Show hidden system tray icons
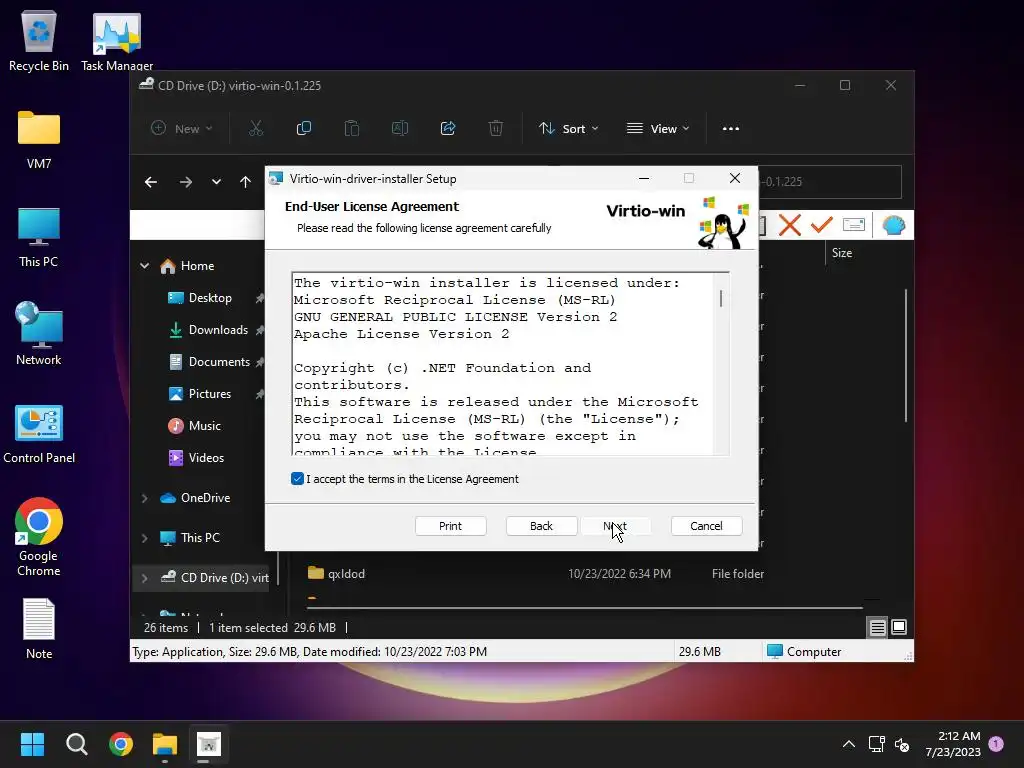The width and height of the screenshot is (1024, 768). click(x=848, y=744)
